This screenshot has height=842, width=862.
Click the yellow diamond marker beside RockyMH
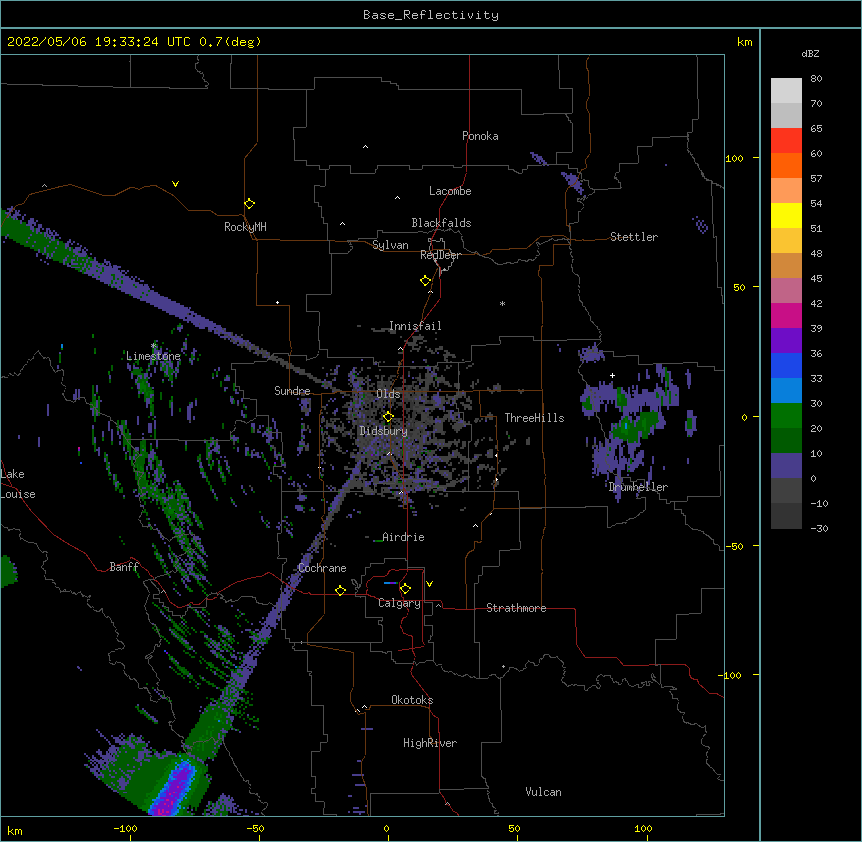pyautogui.click(x=250, y=204)
